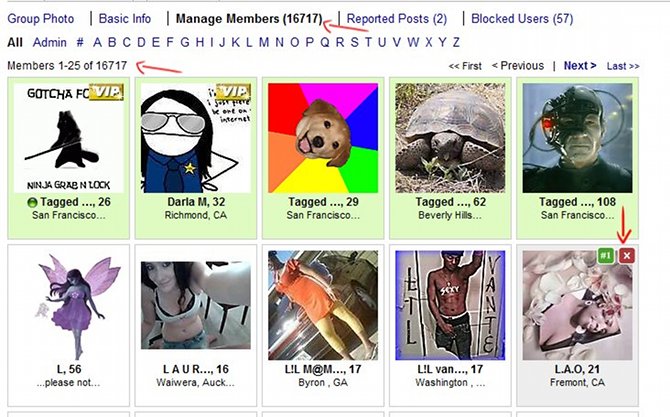Filter members starting with letter Z
Screen dimensions: 670x417
click(x=456, y=42)
